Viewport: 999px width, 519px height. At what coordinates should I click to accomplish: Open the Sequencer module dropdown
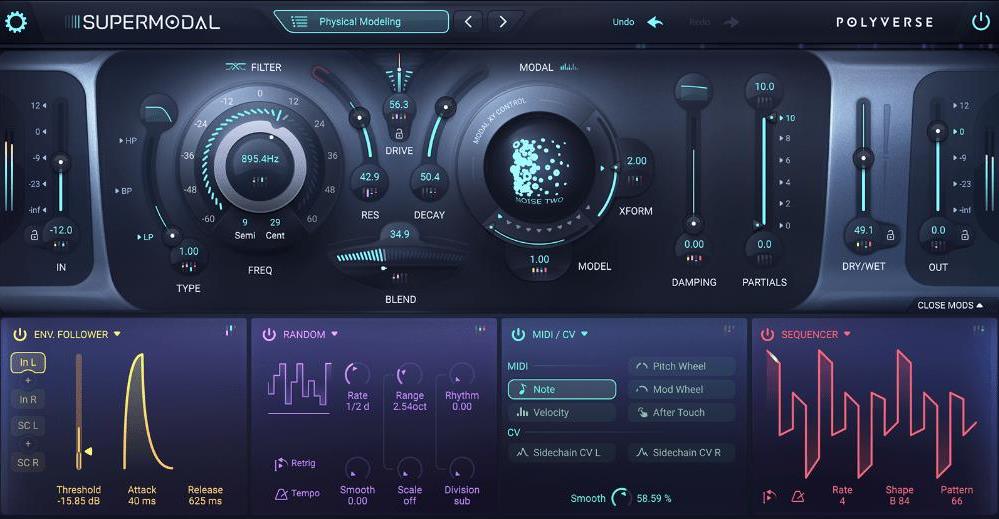[x=847, y=334]
